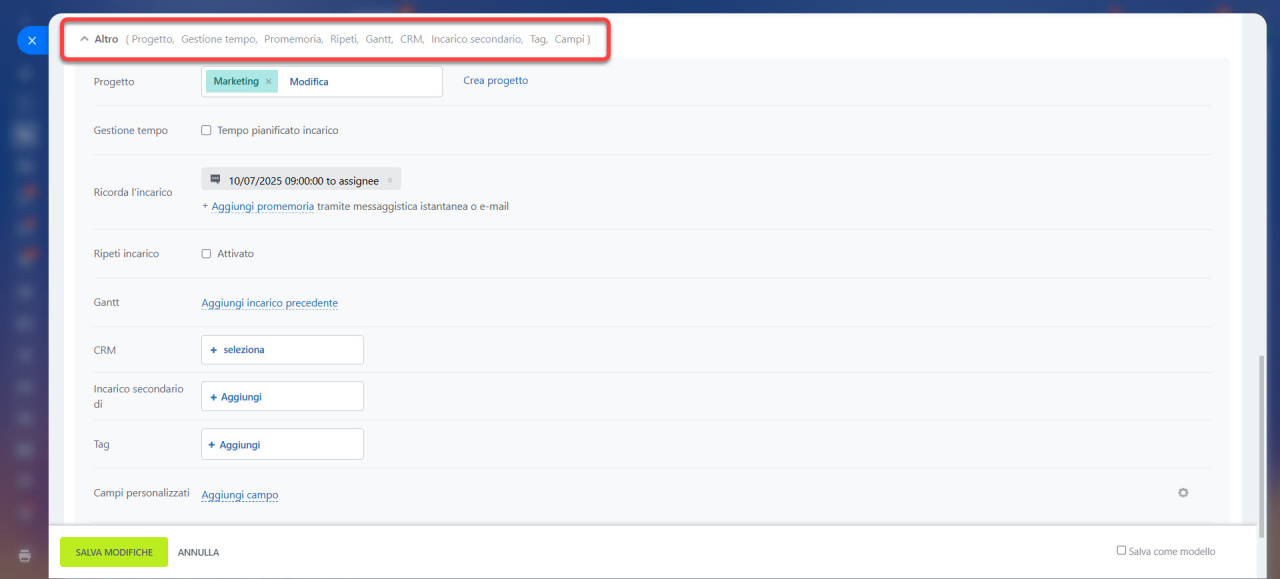Click the 10/07/2025 09:00:00 to assignee text
This screenshot has width=1280, height=579.
pos(304,181)
